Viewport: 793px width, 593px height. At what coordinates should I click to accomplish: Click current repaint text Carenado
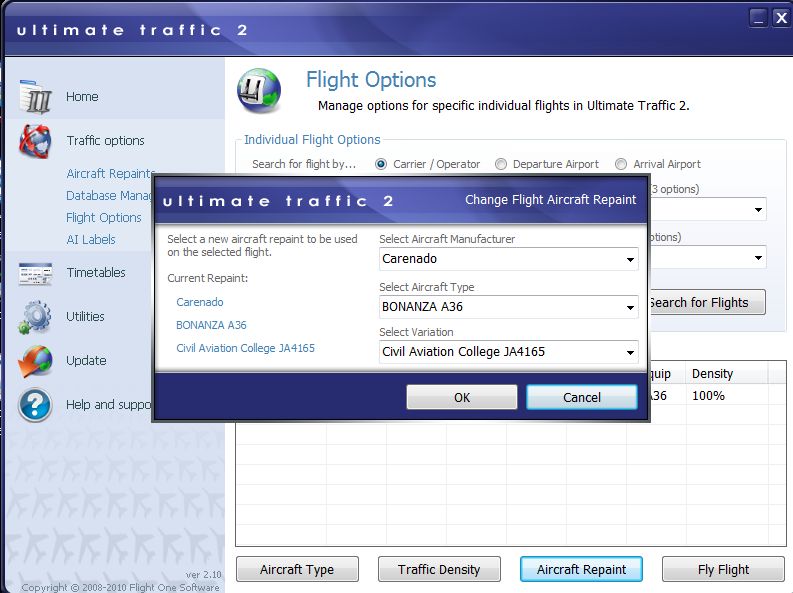[x=200, y=302]
